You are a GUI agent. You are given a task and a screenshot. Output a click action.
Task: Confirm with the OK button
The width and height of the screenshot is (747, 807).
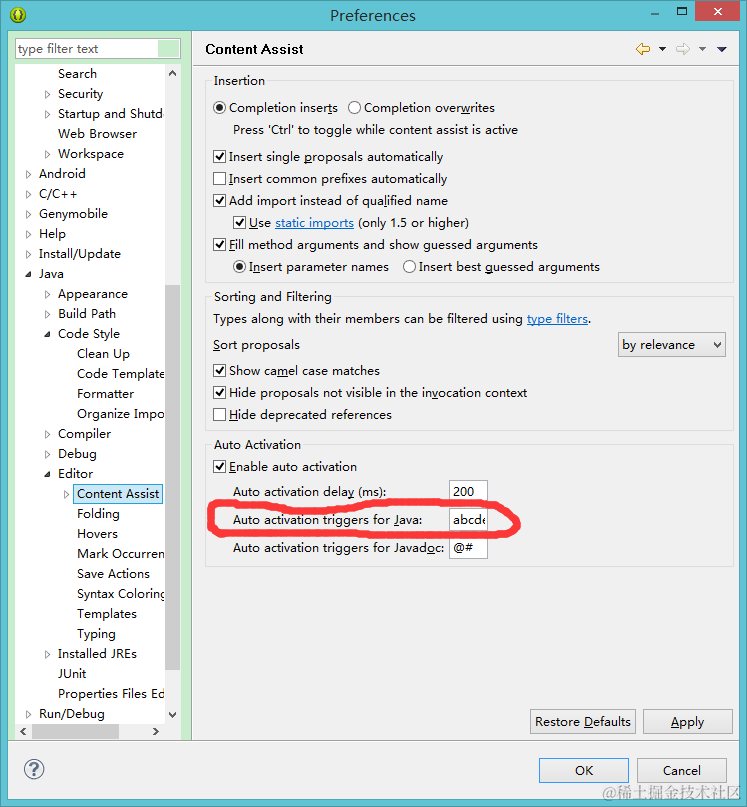point(584,770)
